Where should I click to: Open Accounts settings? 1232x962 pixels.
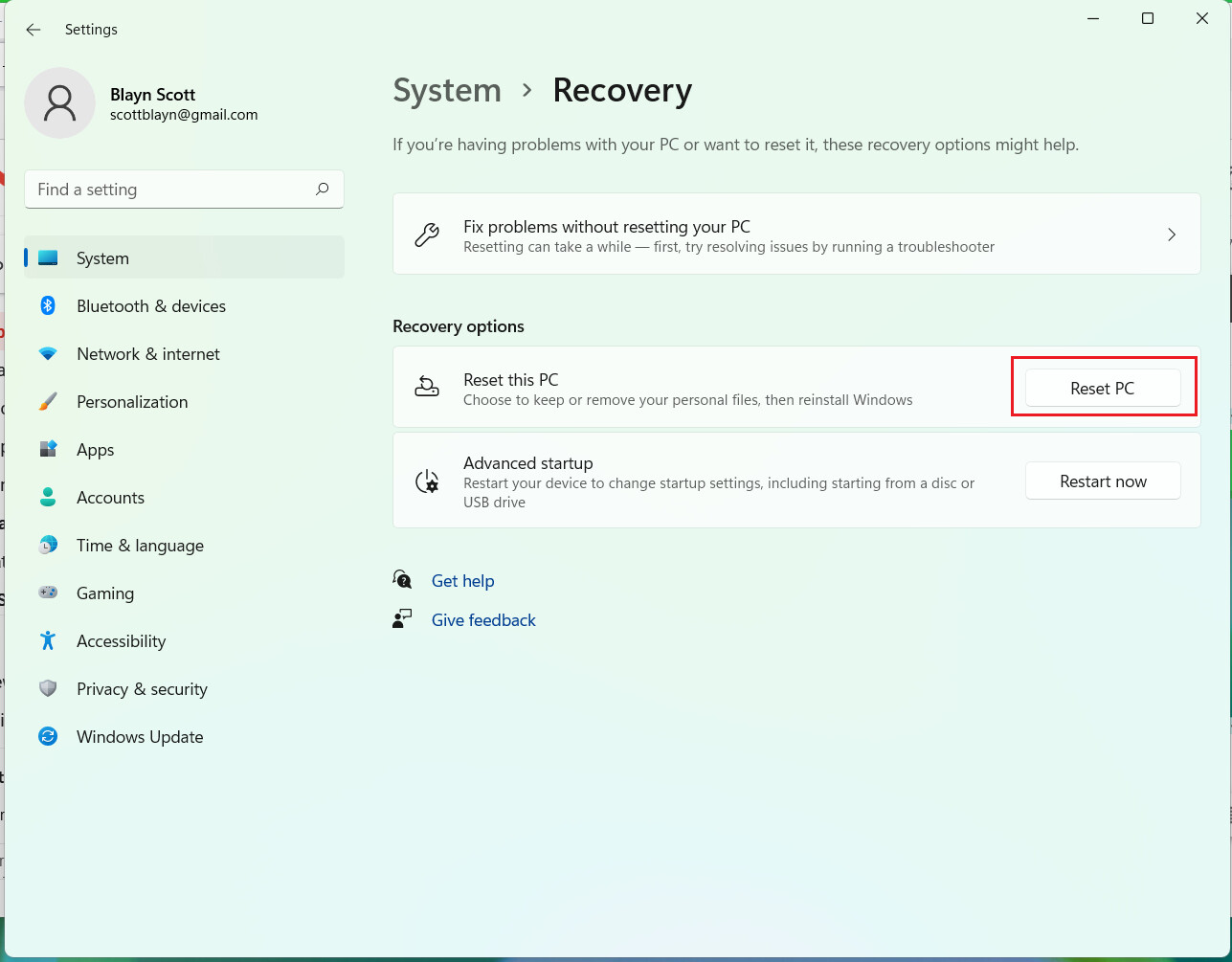point(184,497)
